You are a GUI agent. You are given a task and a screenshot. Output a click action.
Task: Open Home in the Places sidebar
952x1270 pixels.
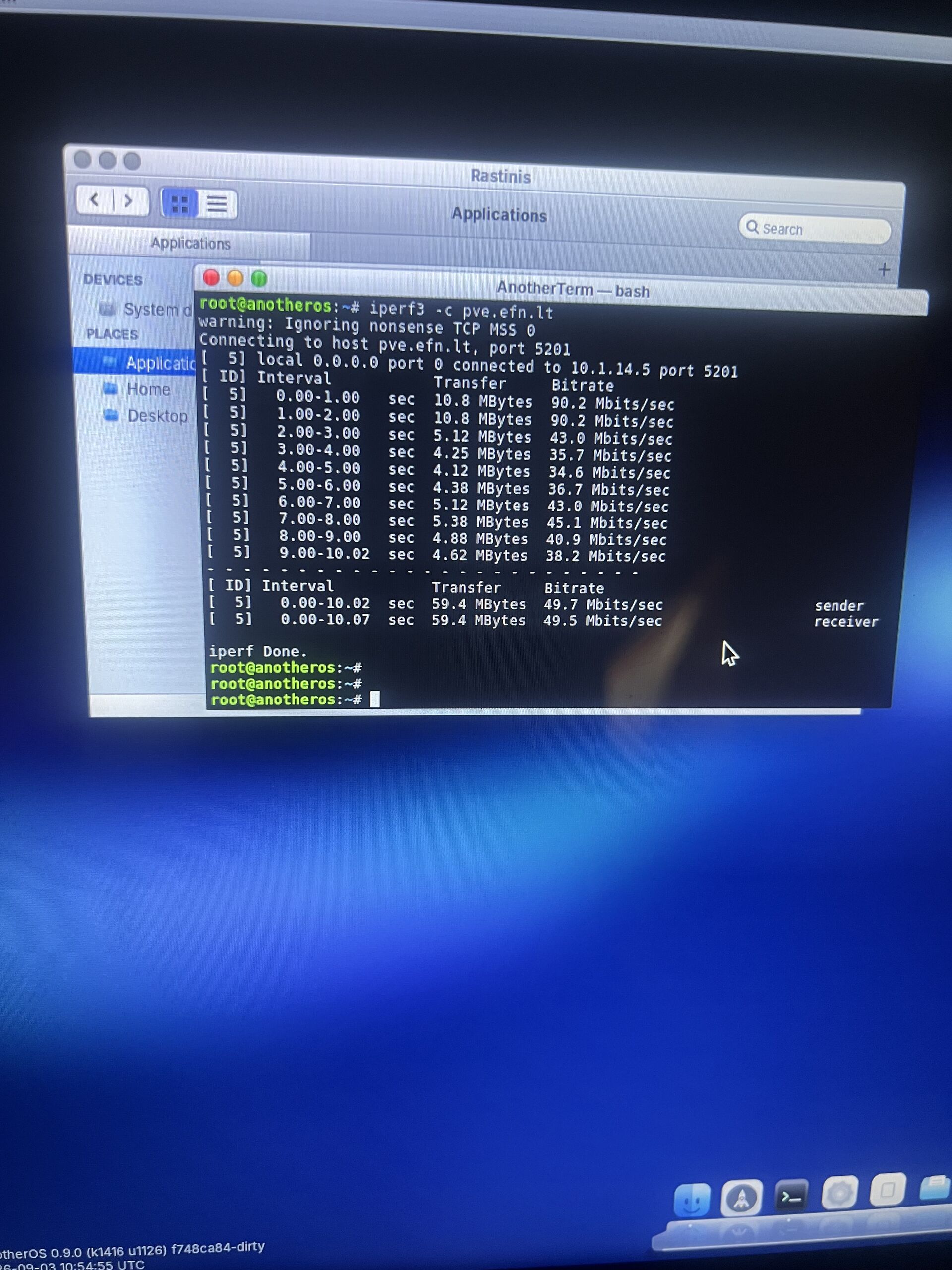(x=136, y=389)
